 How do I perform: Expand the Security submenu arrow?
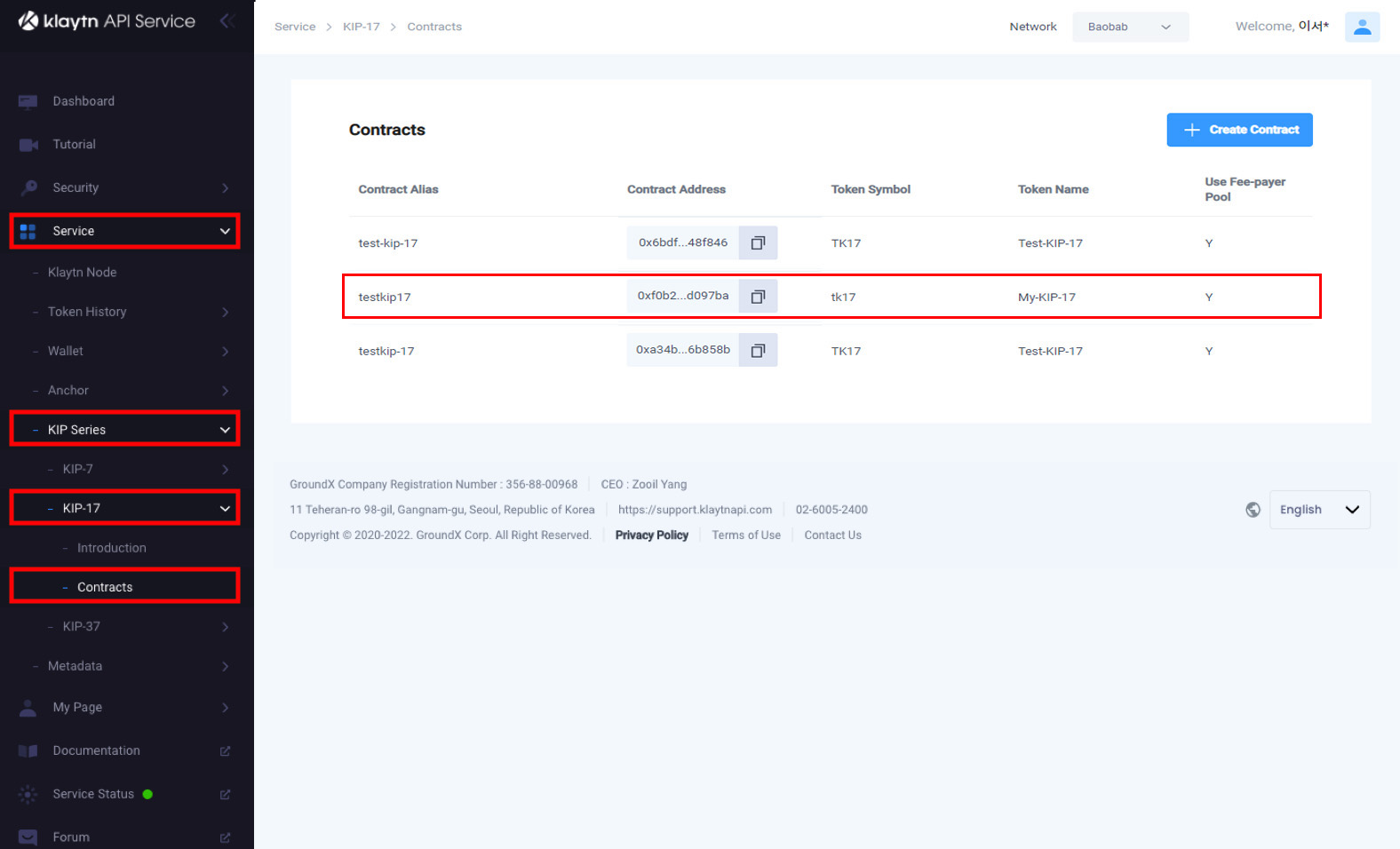[225, 187]
